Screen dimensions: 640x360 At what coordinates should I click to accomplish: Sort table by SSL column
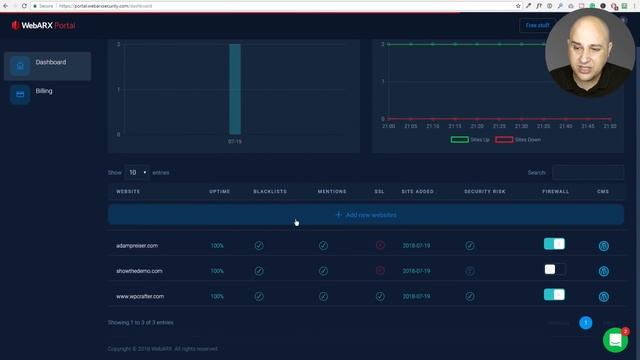379,191
